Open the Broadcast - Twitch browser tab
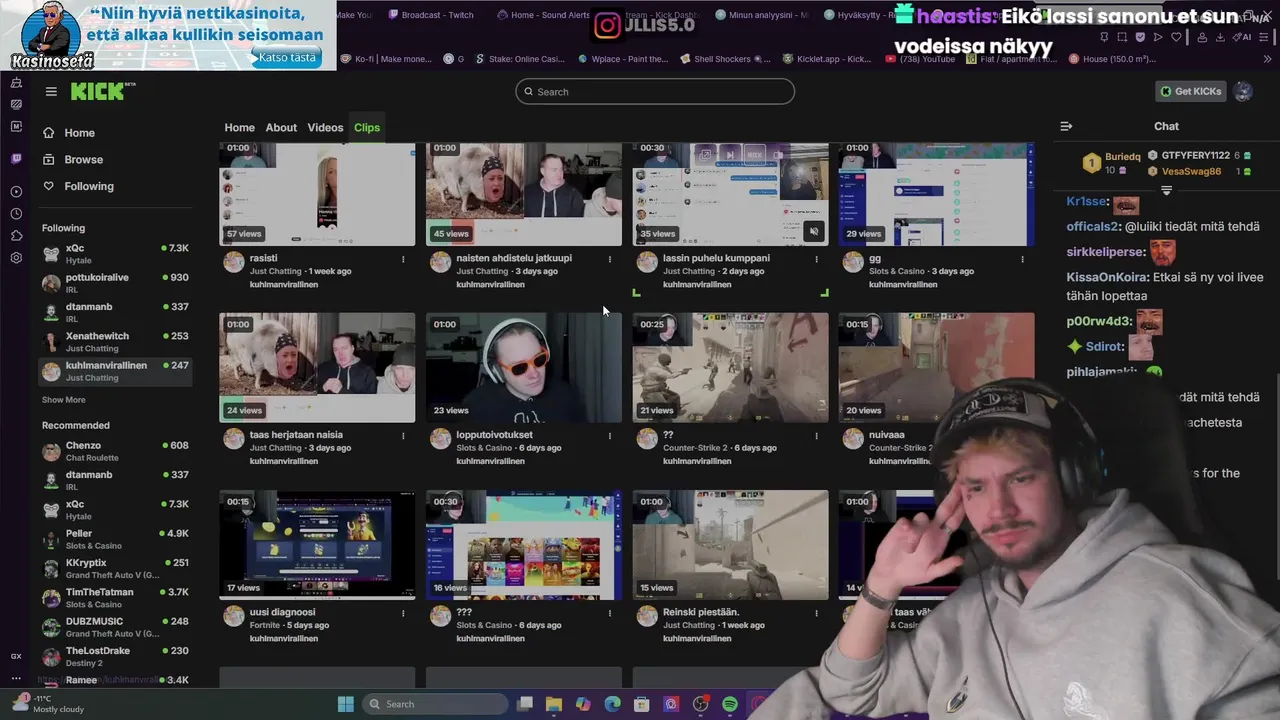This screenshot has width=1280, height=720. pyautogui.click(x=431, y=15)
